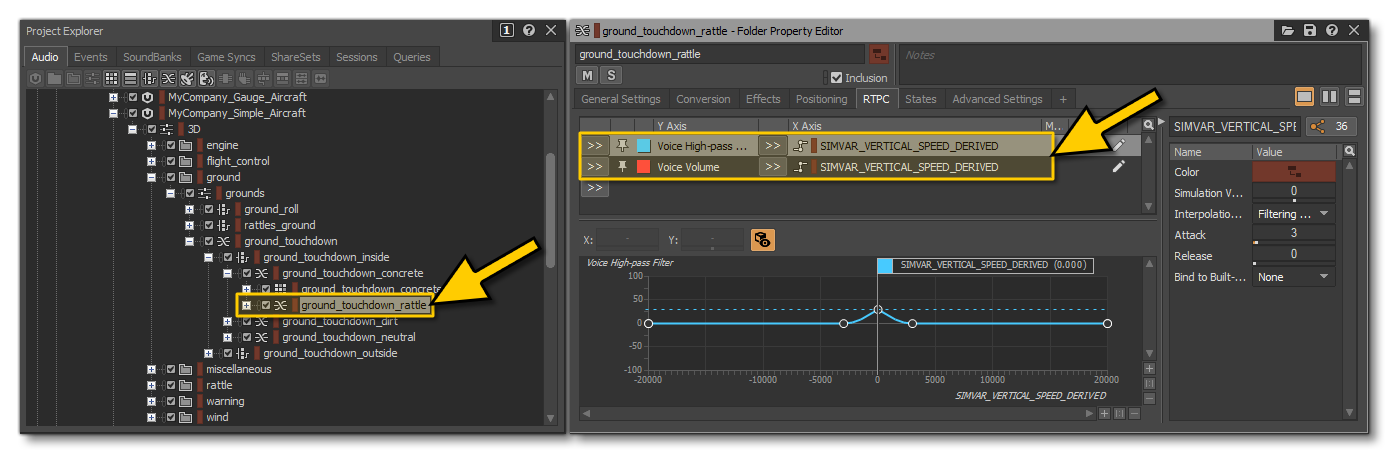This screenshot has height=454, width=1389.
Task: Click the help icon in Property Editor title bar
Action: tap(1331, 31)
